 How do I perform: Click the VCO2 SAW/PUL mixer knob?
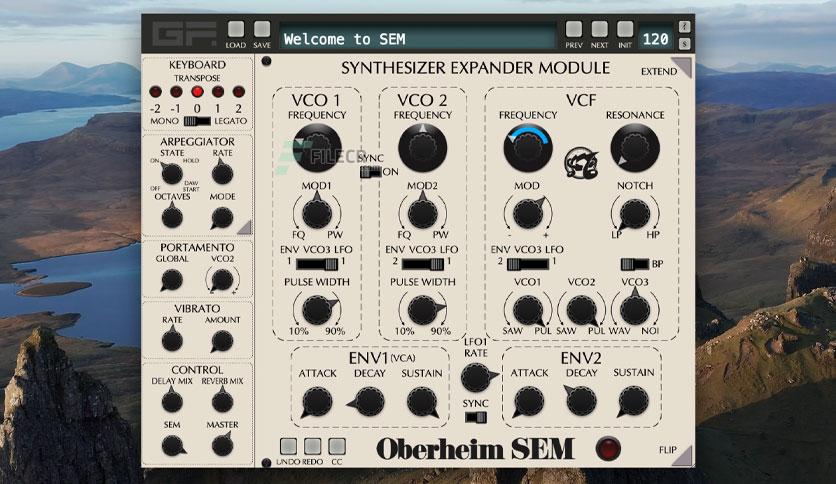[581, 310]
